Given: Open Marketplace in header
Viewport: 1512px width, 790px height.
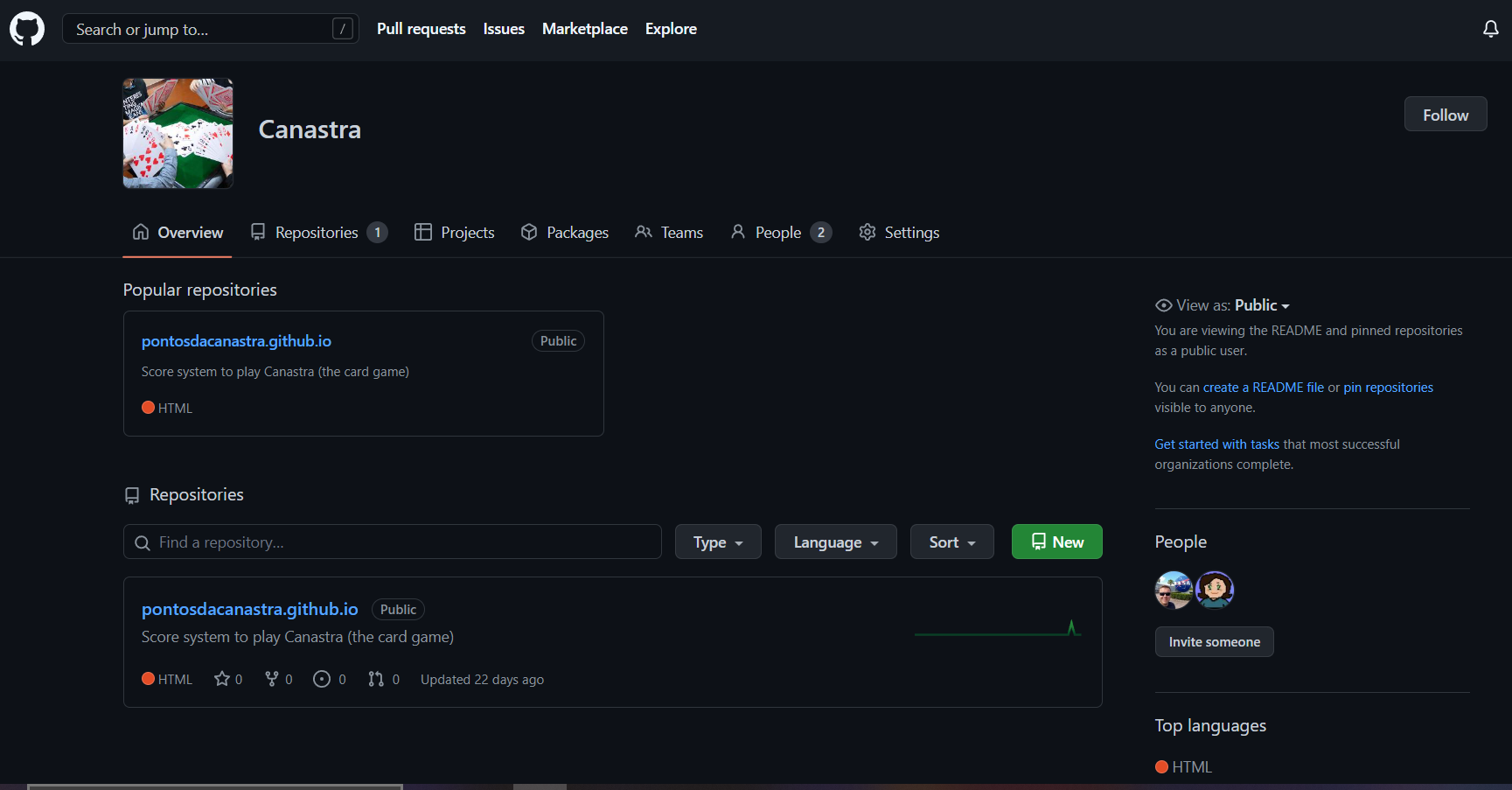Looking at the screenshot, I should click(585, 29).
